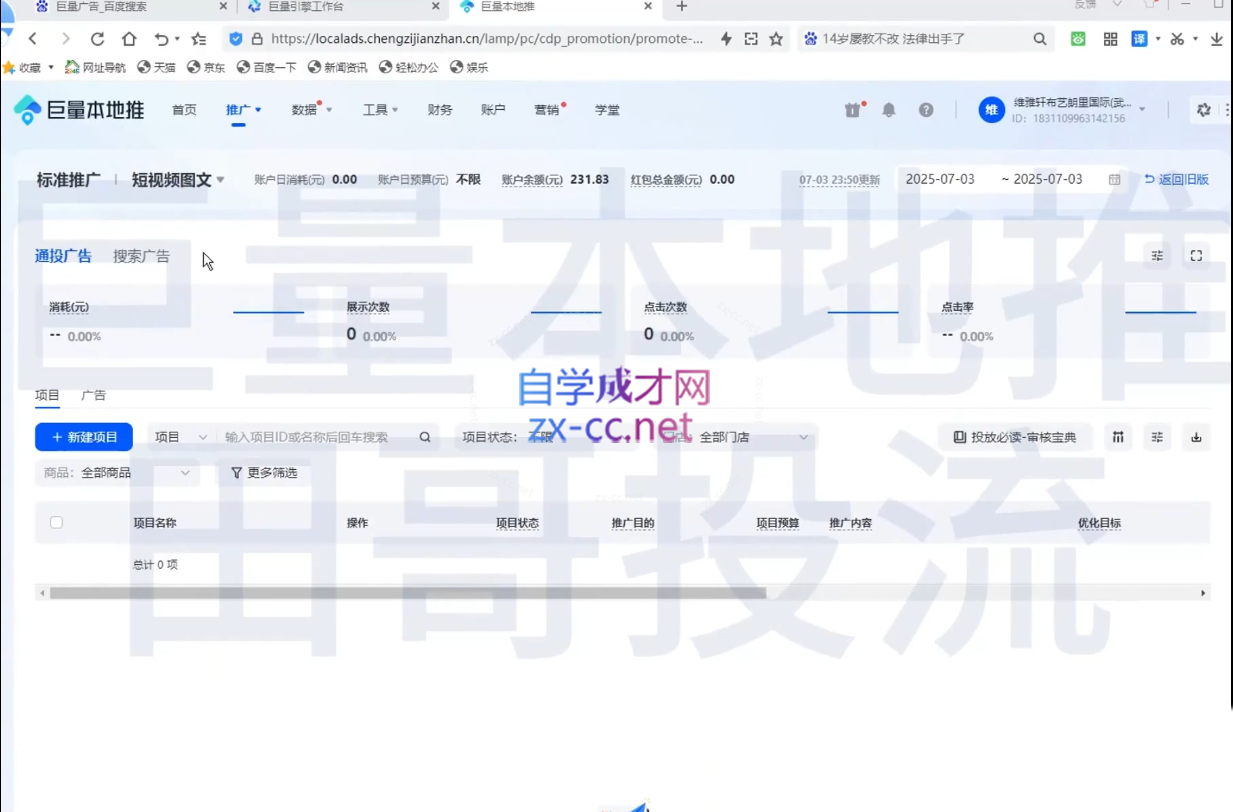Viewport: 1233px width, 812px height.
Task: Open the 短视频图文 dropdown
Action: (178, 180)
